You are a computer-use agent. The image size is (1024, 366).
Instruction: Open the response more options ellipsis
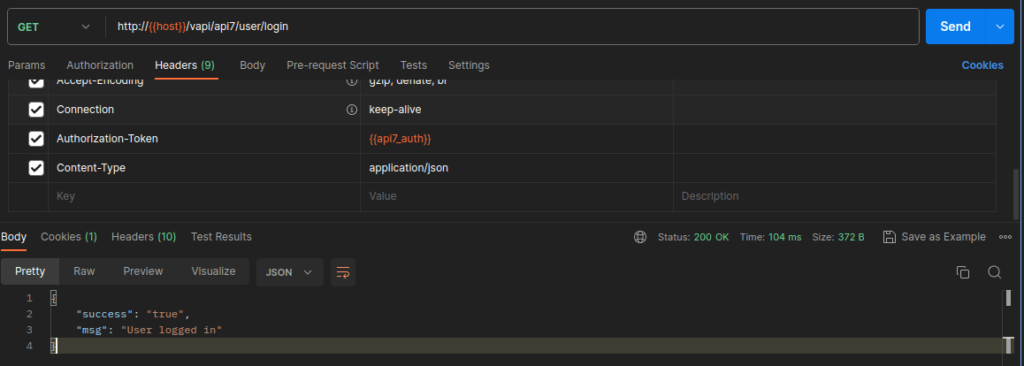1005,237
